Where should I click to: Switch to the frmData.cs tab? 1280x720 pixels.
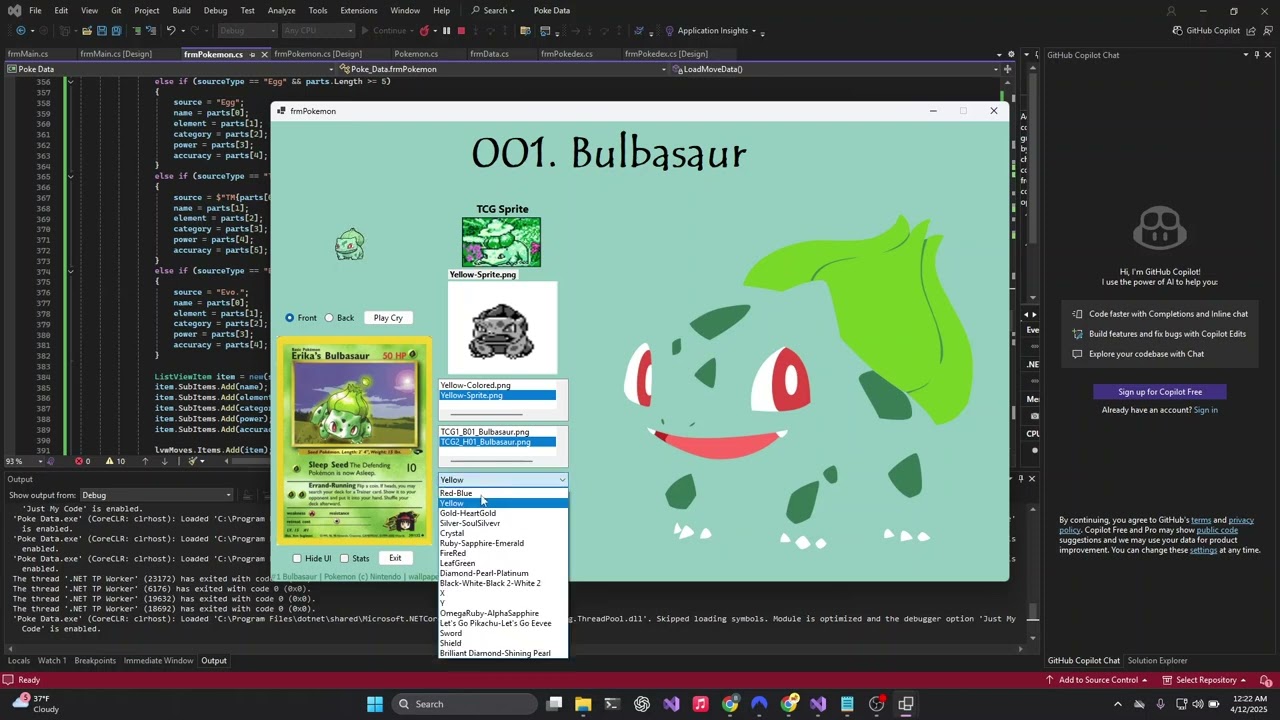coord(489,54)
